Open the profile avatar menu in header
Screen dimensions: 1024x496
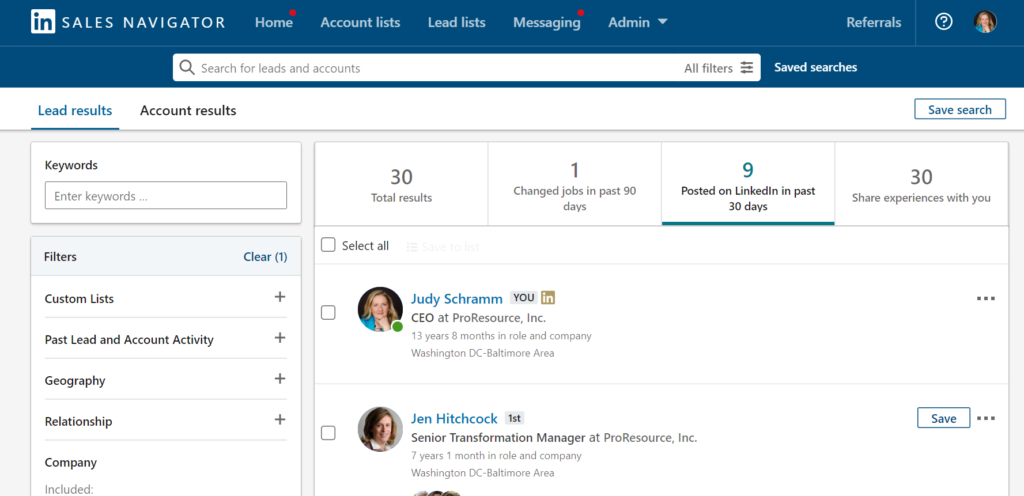point(985,22)
